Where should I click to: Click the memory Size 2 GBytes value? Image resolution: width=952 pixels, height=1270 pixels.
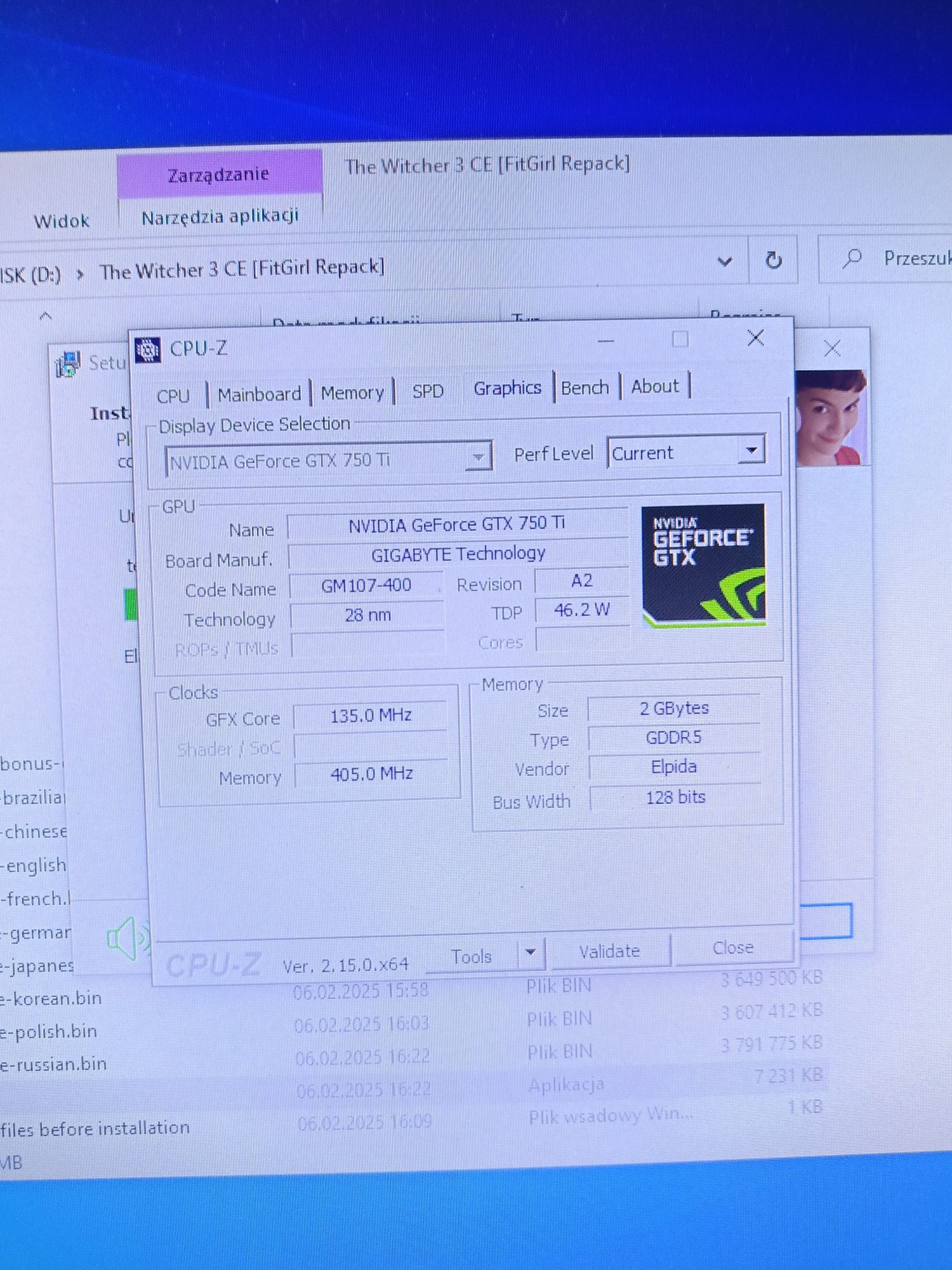[674, 708]
